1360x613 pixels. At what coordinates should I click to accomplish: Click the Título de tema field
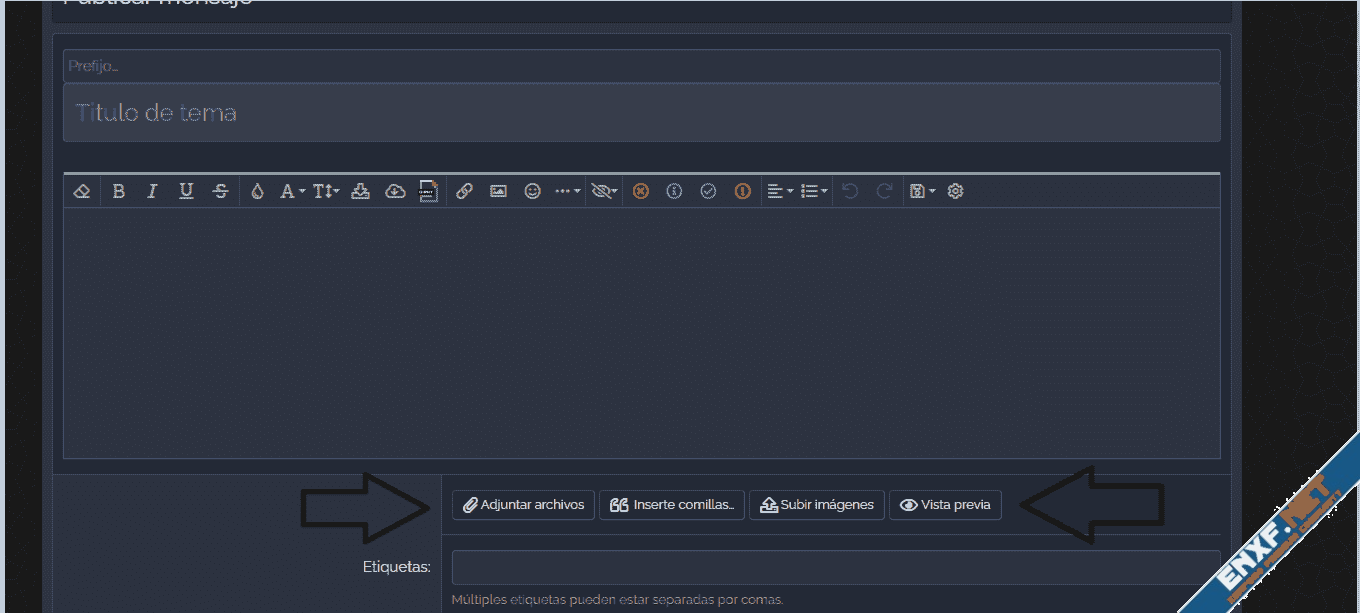[641, 113]
